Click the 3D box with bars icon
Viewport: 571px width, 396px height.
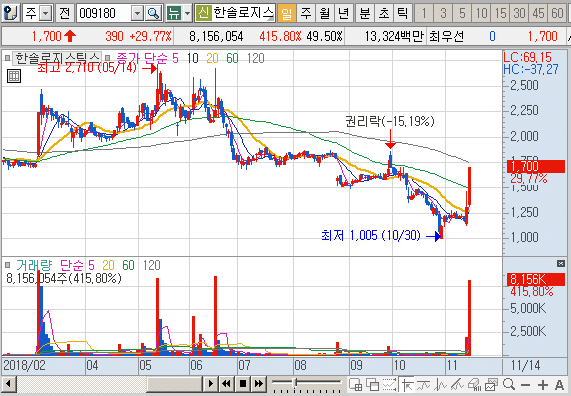(474, 384)
